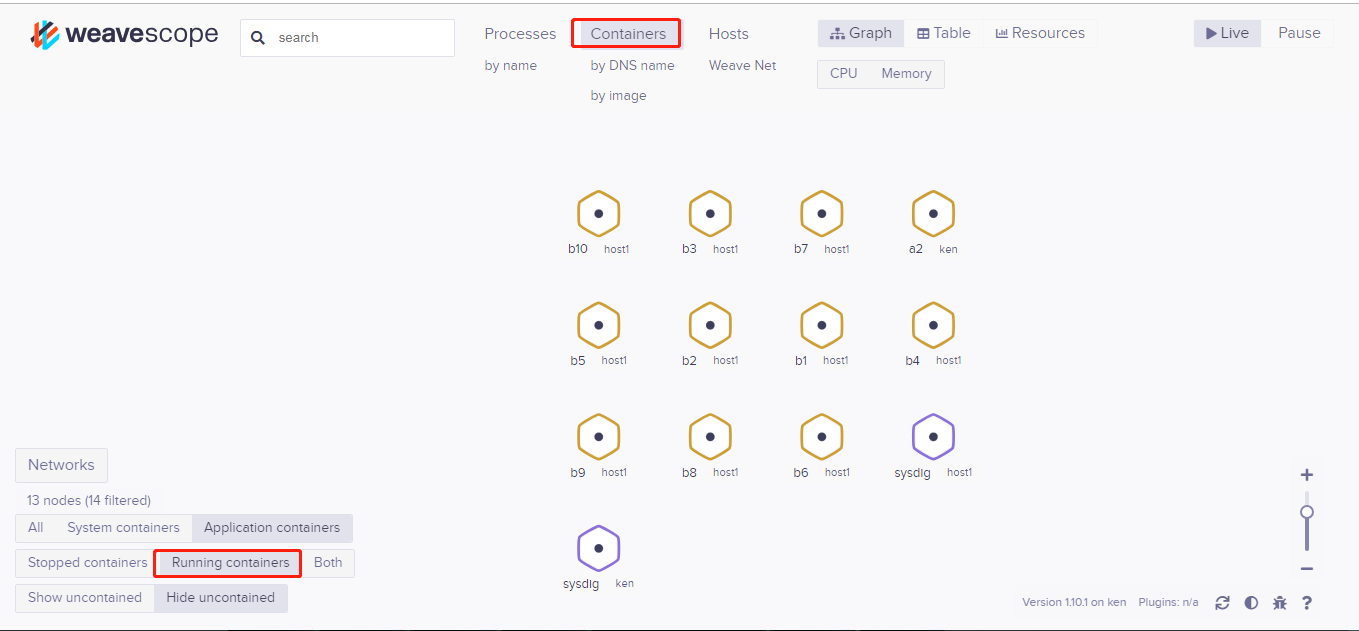Click '13 nodes (14 filtered)' status text
The width and height of the screenshot is (1359, 631).
coord(89,500)
